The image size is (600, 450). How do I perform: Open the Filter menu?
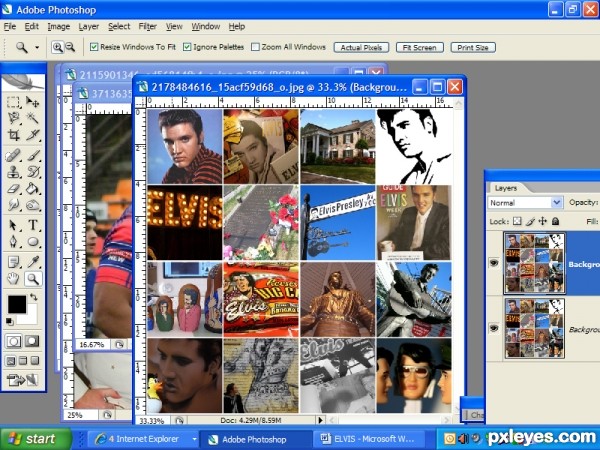148,26
